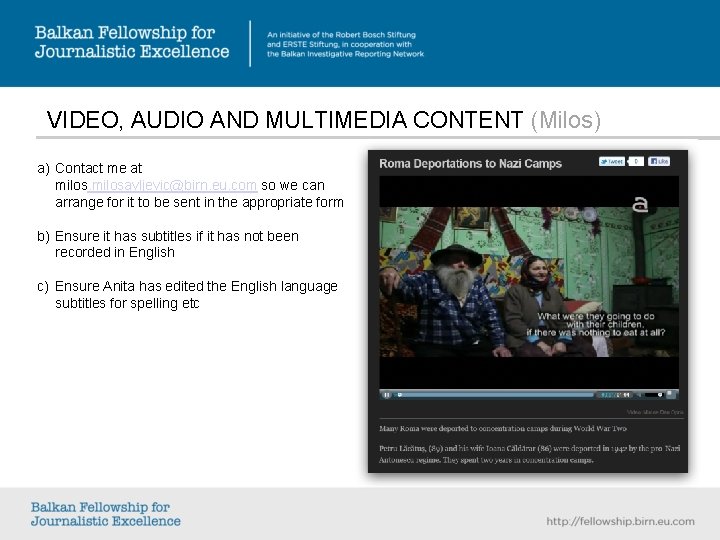Click the video time counter display
The image size is (720, 540).
click(615, 395)
